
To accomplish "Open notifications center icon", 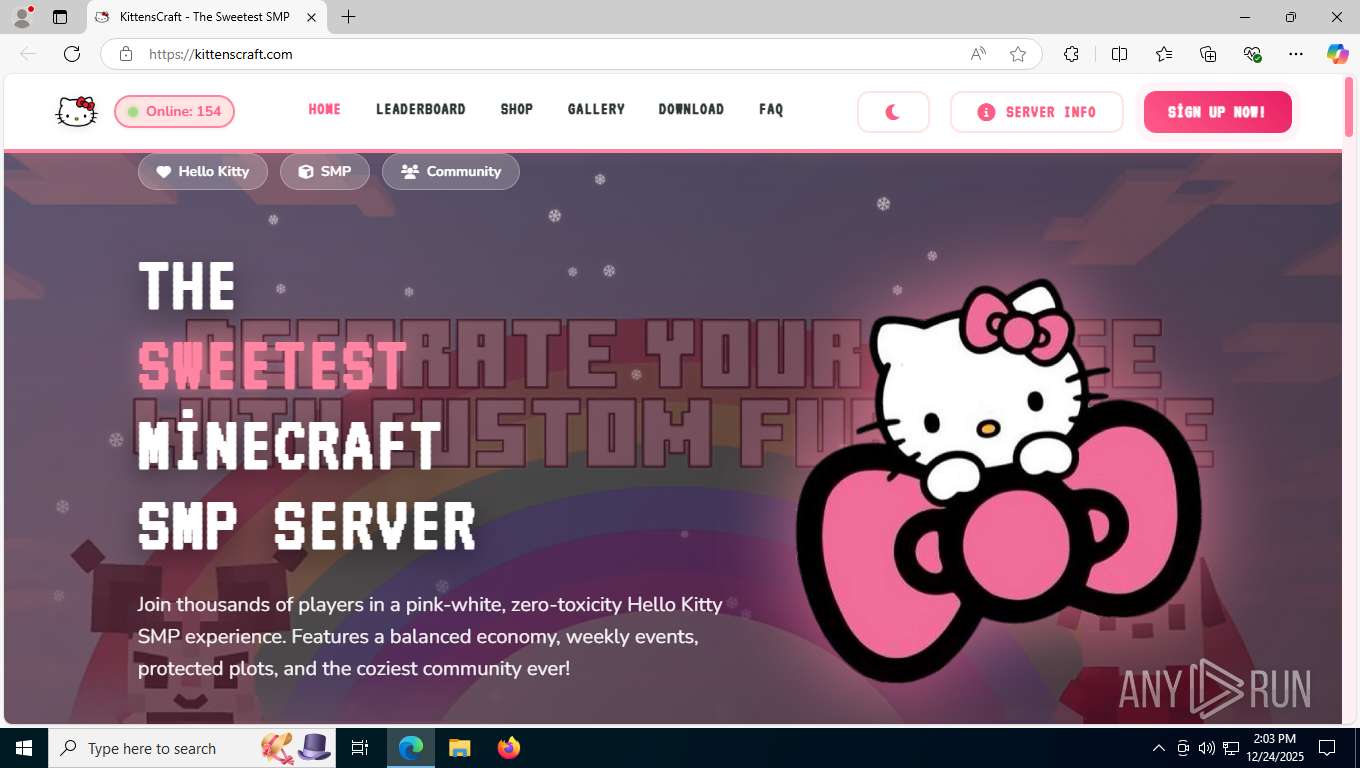I will pos(1327,748).
